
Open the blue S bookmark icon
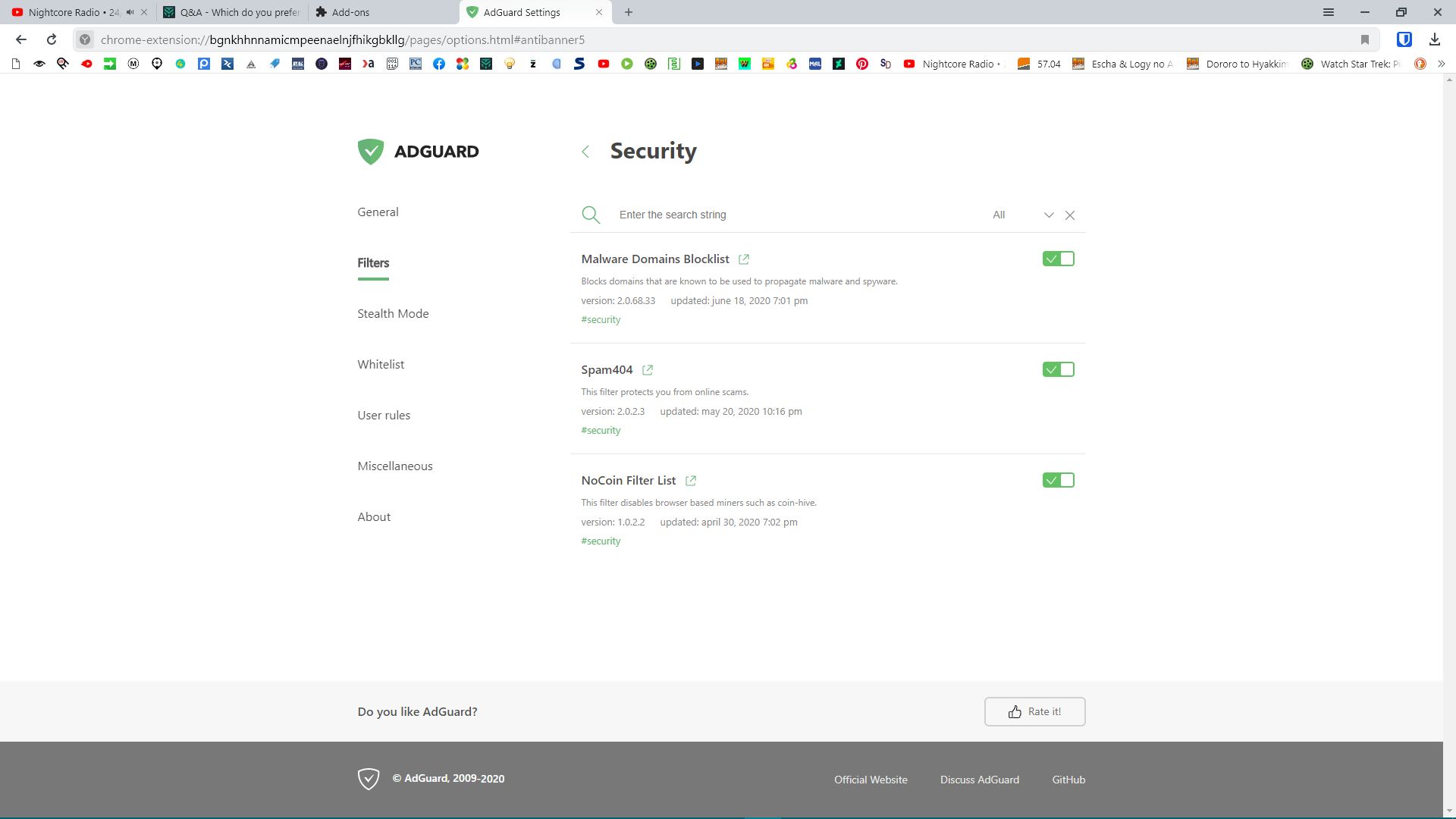580,64
